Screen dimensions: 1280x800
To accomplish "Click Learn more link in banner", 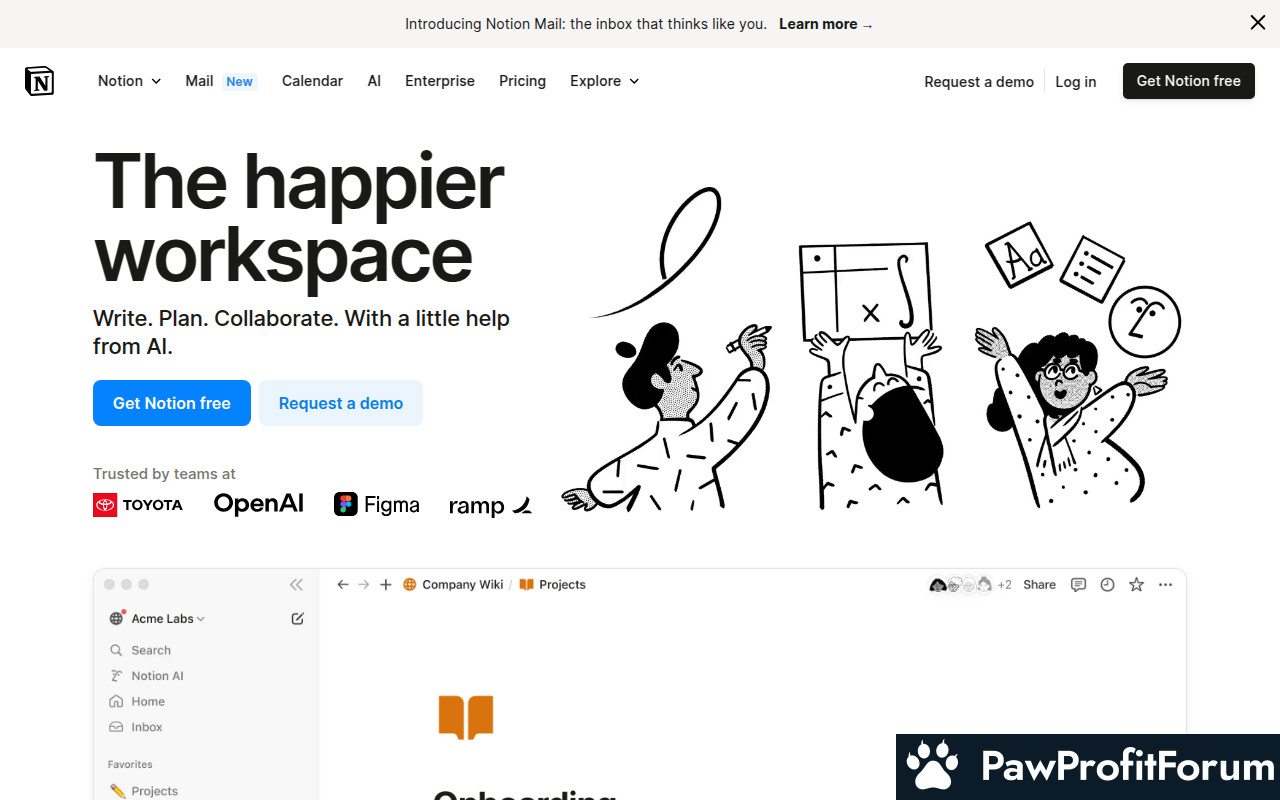I will click(826, 24).
